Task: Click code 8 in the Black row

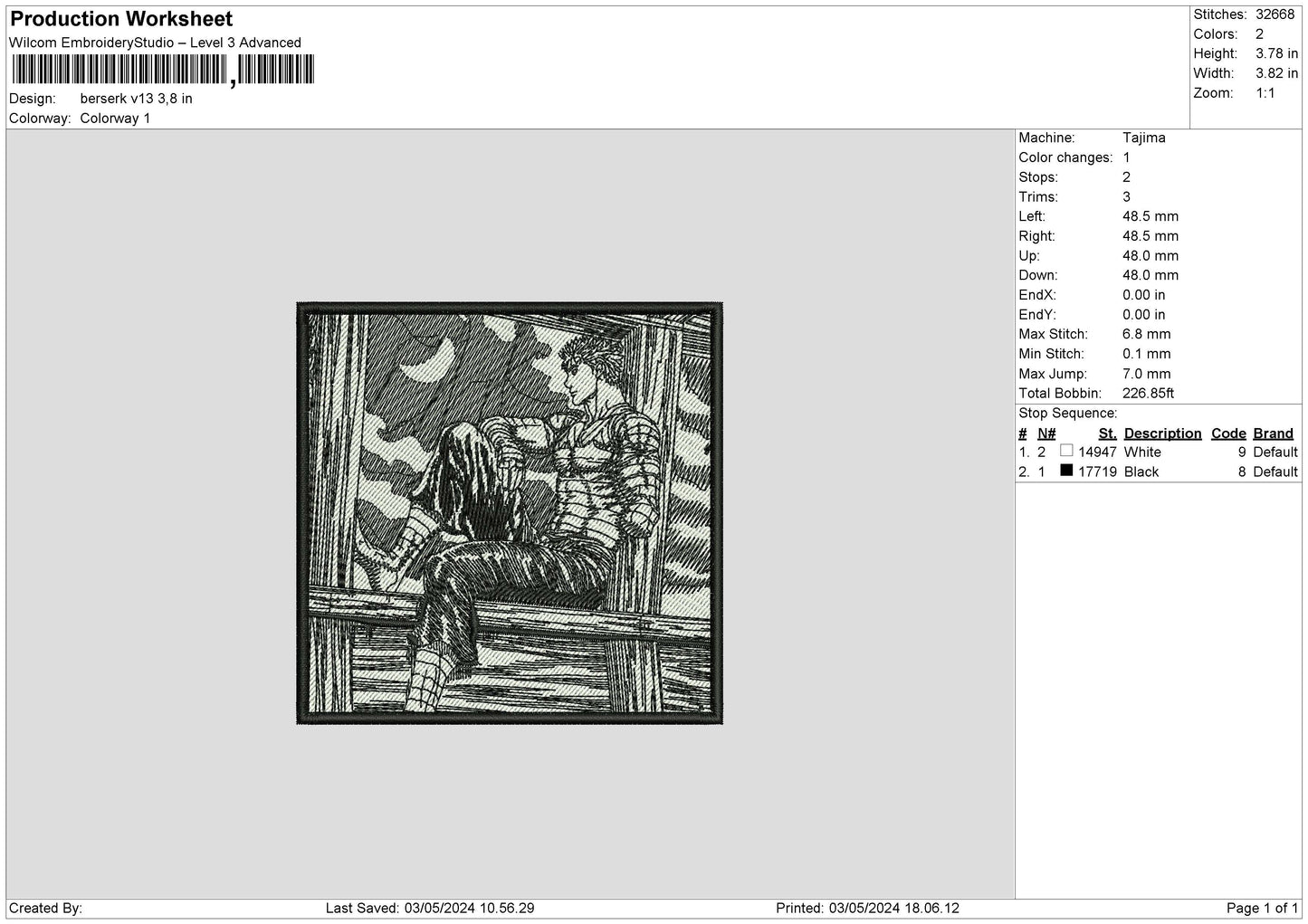Action: [1242, 472]
